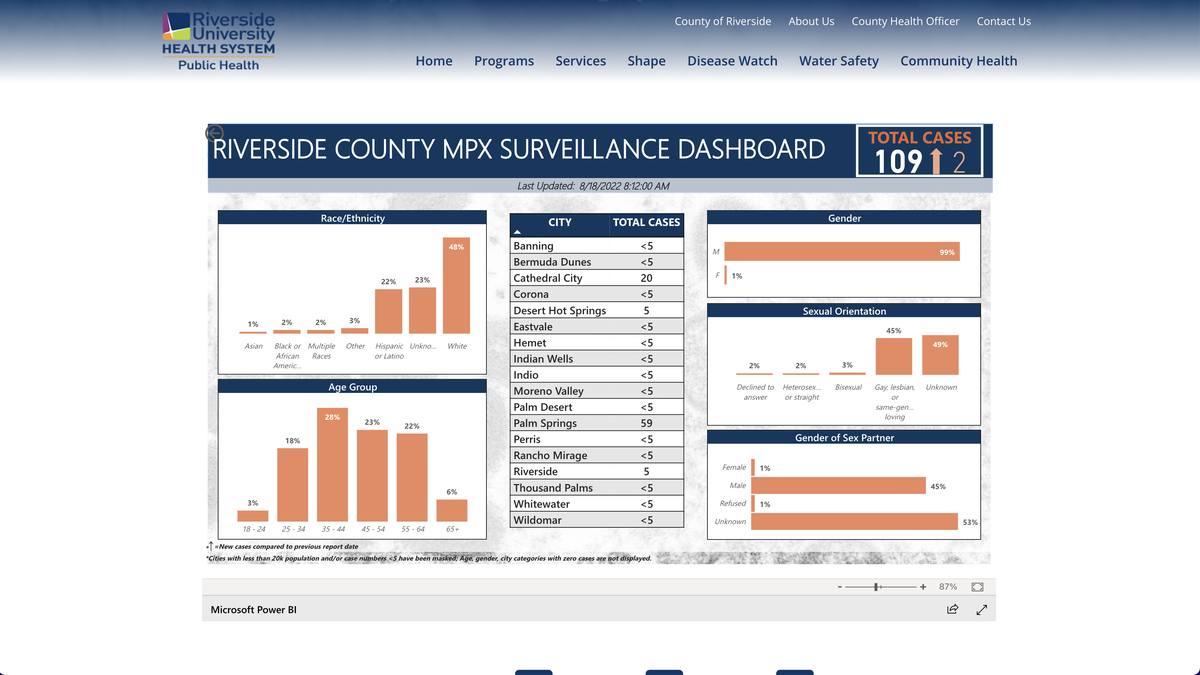1200x675 pixels.
Task: Open the Programs menu
Action: click(504, 61)
